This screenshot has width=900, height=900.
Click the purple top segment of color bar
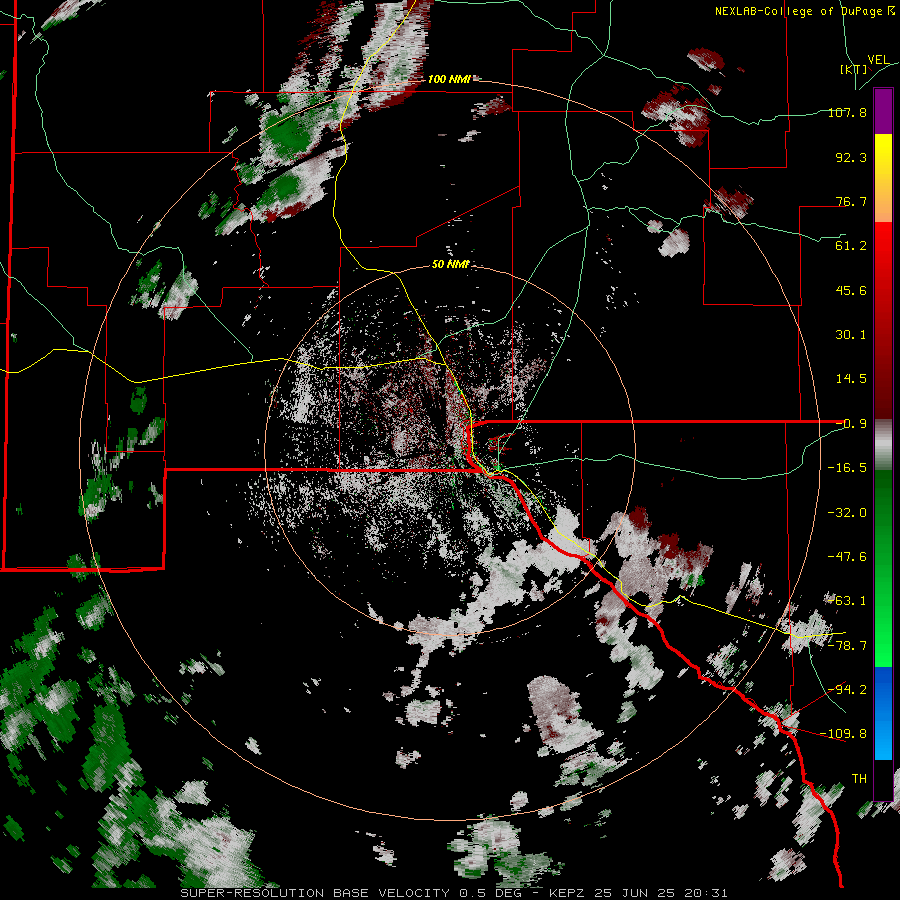pyautogui.click(x=883, y=112)
